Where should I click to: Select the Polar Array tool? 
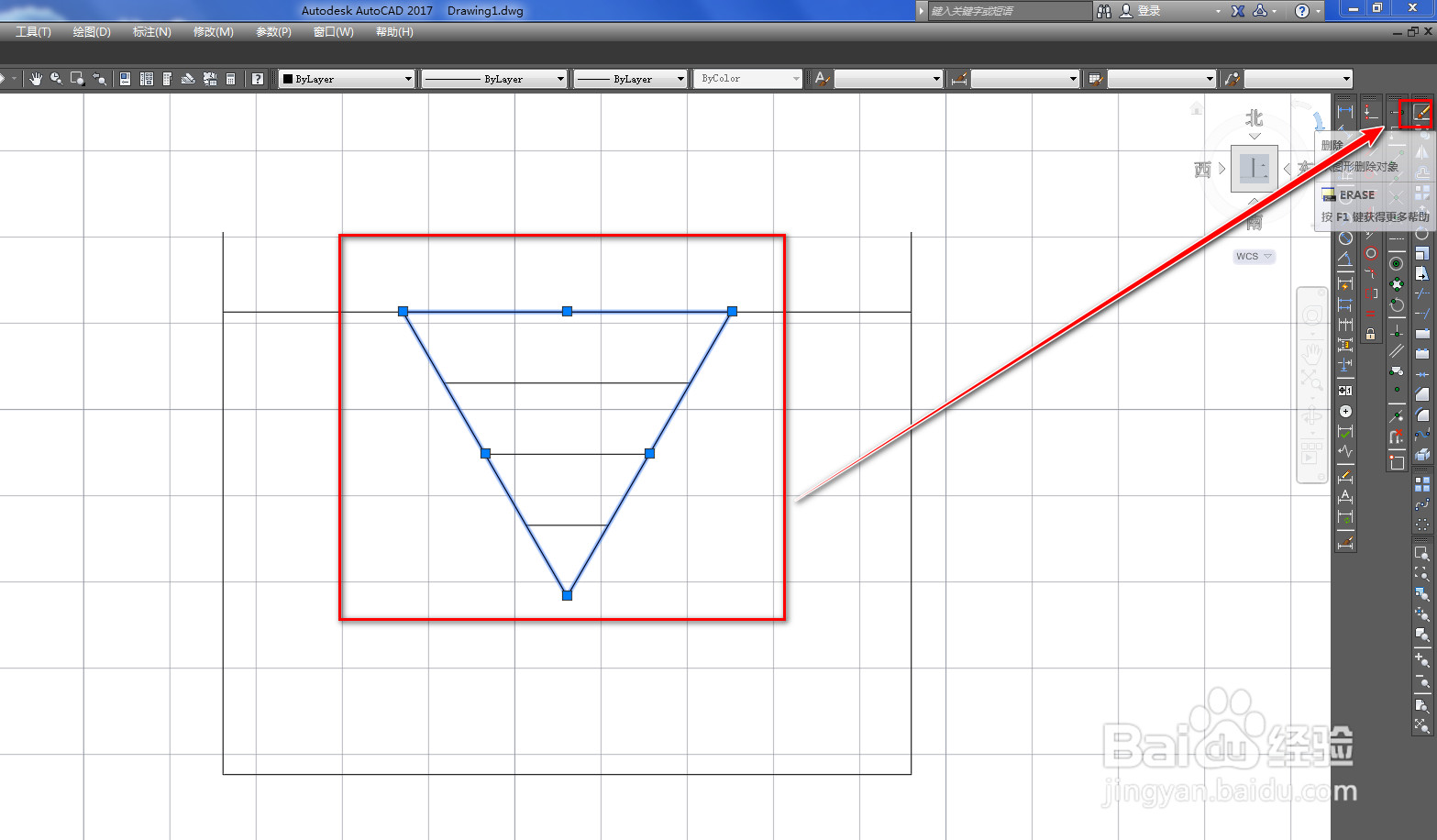[x=1422, y=524]
